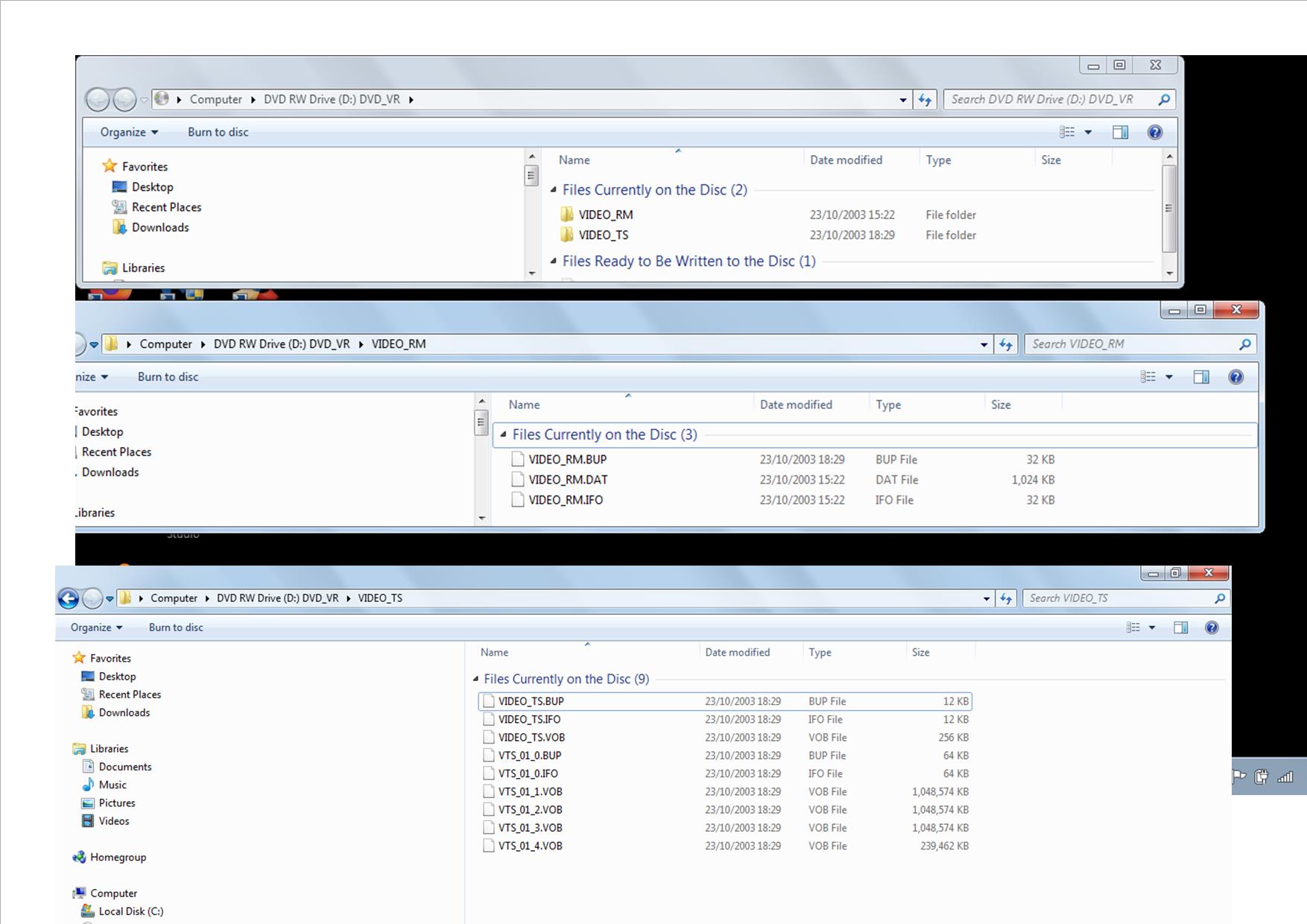Click search magnifier in DVD_VR search box
Image resolution: width=1307 pixels, height=924 pixels.
[x=1164, y=99]
